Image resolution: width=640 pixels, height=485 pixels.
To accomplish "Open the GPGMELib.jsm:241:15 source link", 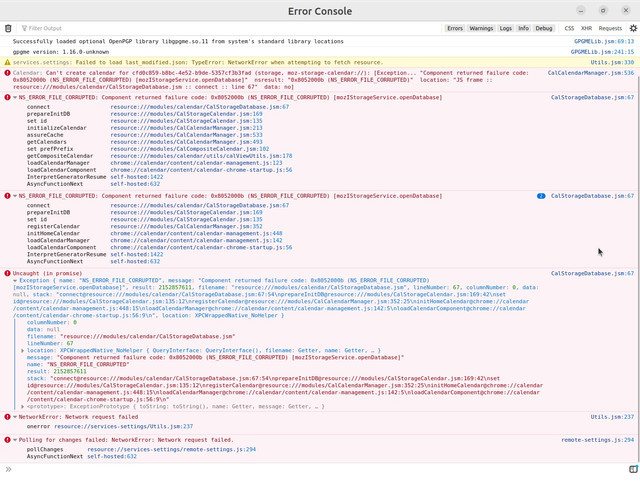I will (602, 52).
